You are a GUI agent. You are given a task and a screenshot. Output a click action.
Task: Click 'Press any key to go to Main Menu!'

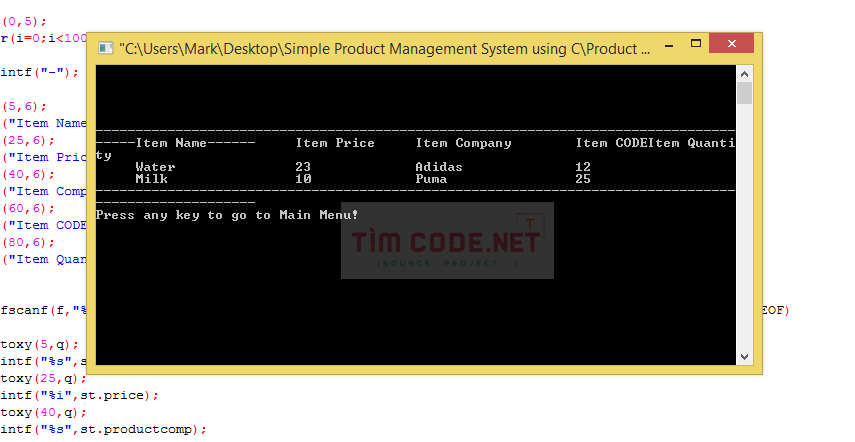(227, 215)
